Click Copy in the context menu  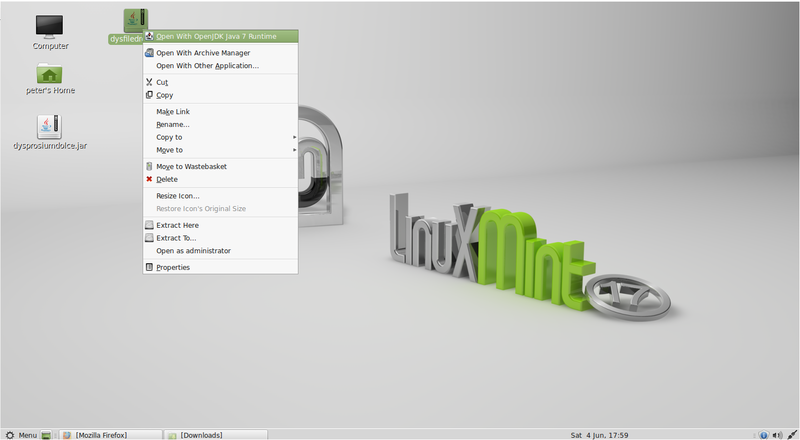(220, 95)
